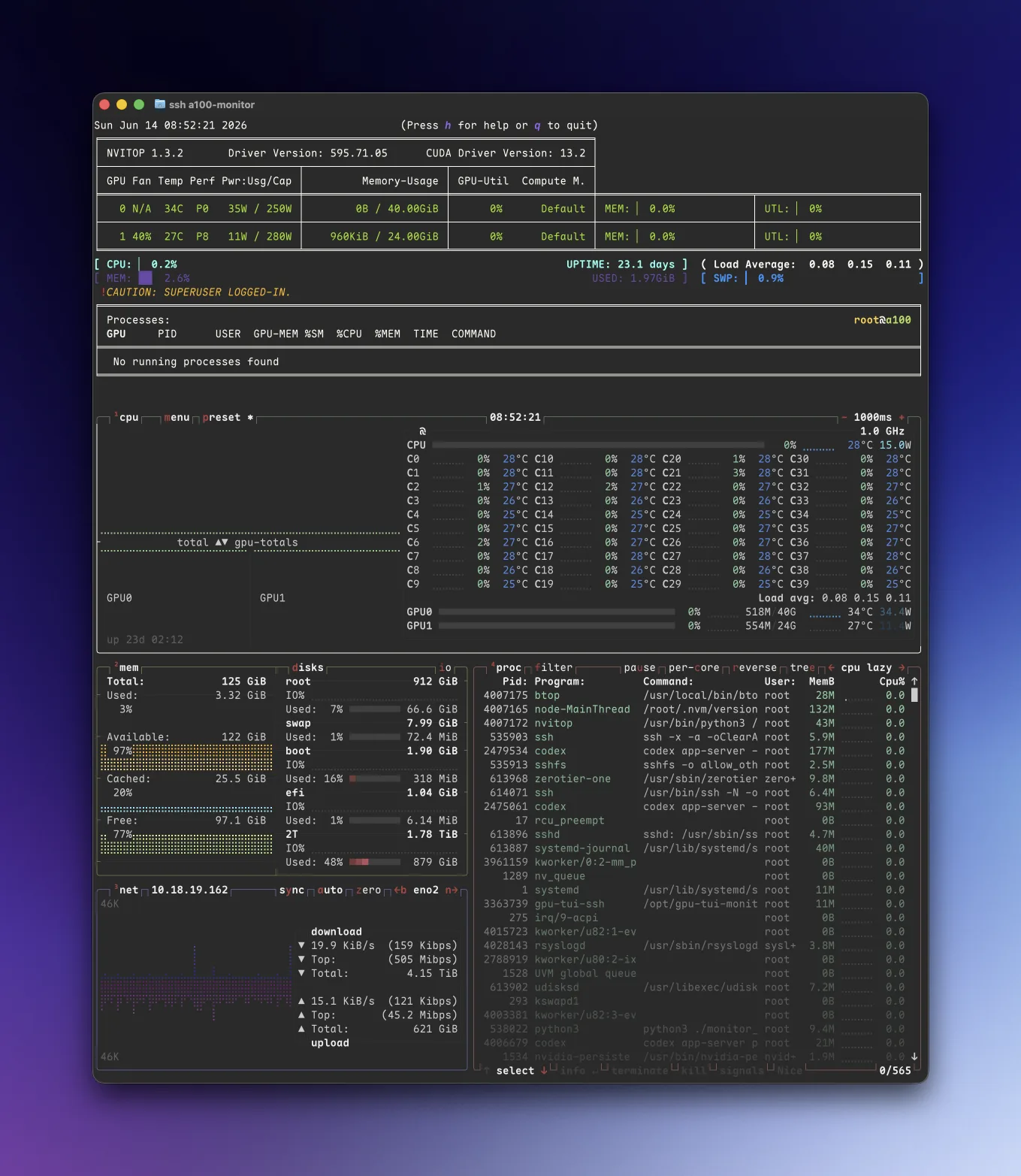The image size is (1021, 1176).
Task: Click the select label in proc footer
Action: coord(515,1070)
